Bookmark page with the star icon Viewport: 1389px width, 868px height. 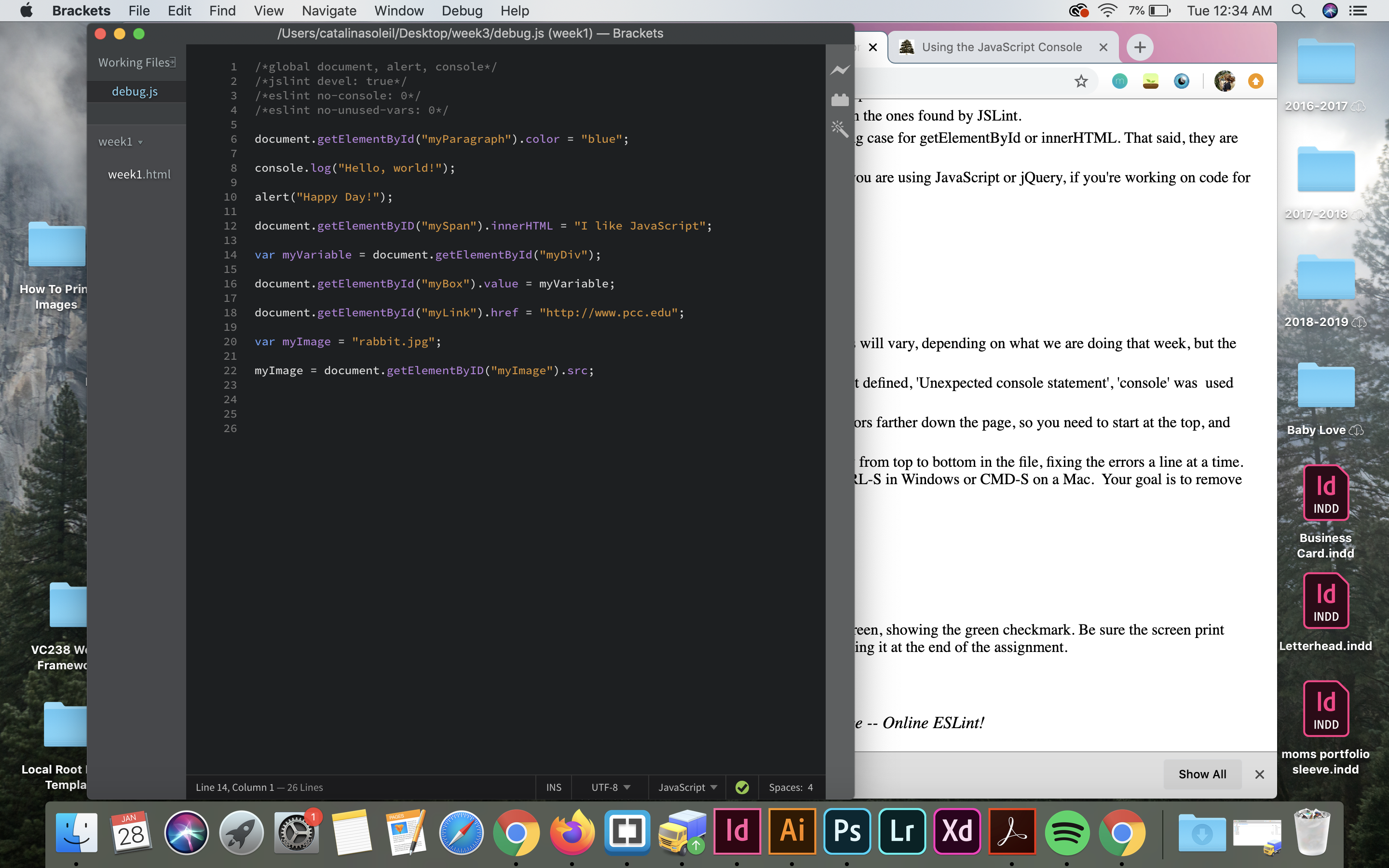(x=1081, y=81)
